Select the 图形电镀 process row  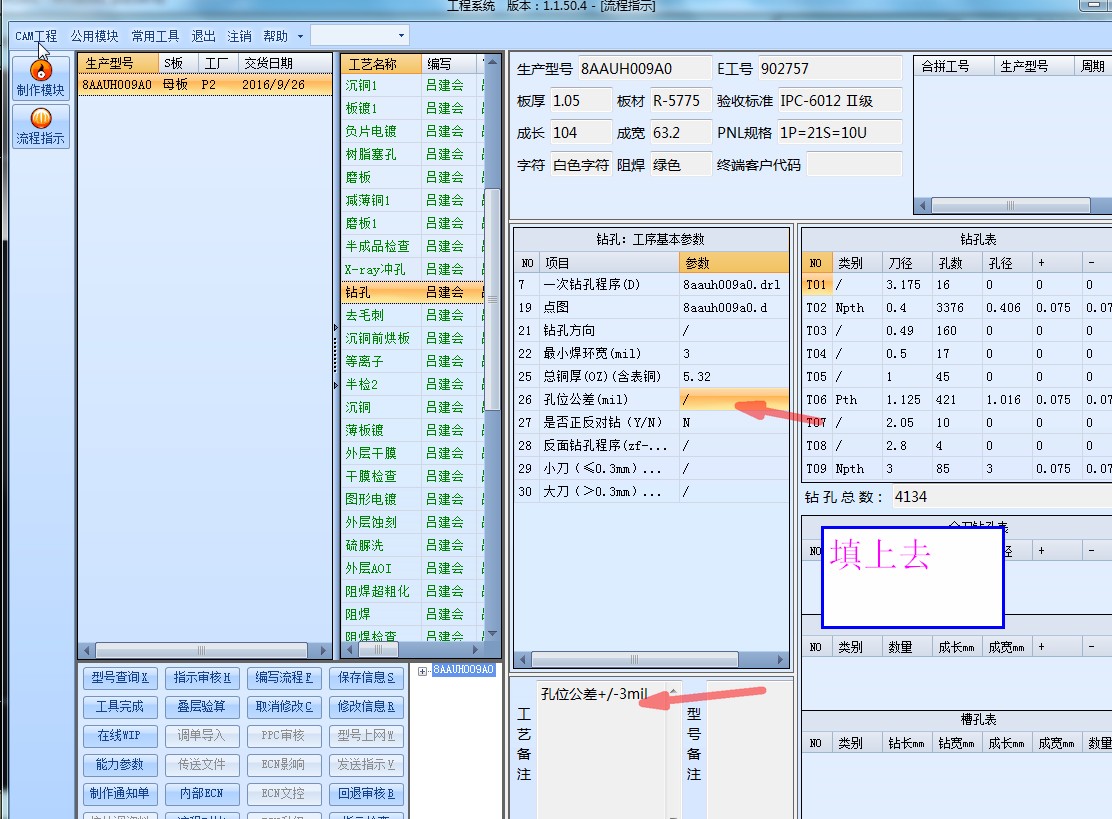pyautogui.click(x=413, y=500)
